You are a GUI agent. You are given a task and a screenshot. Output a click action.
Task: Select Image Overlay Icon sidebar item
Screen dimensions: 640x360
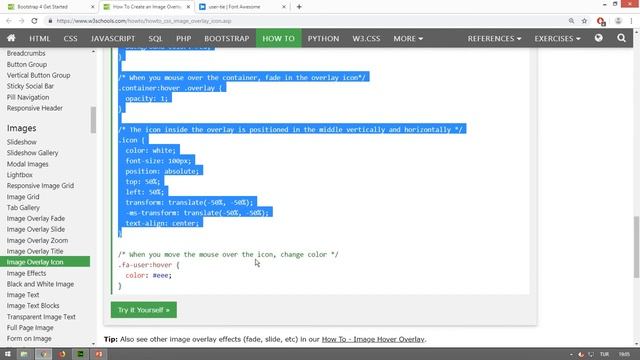point(45,262)
